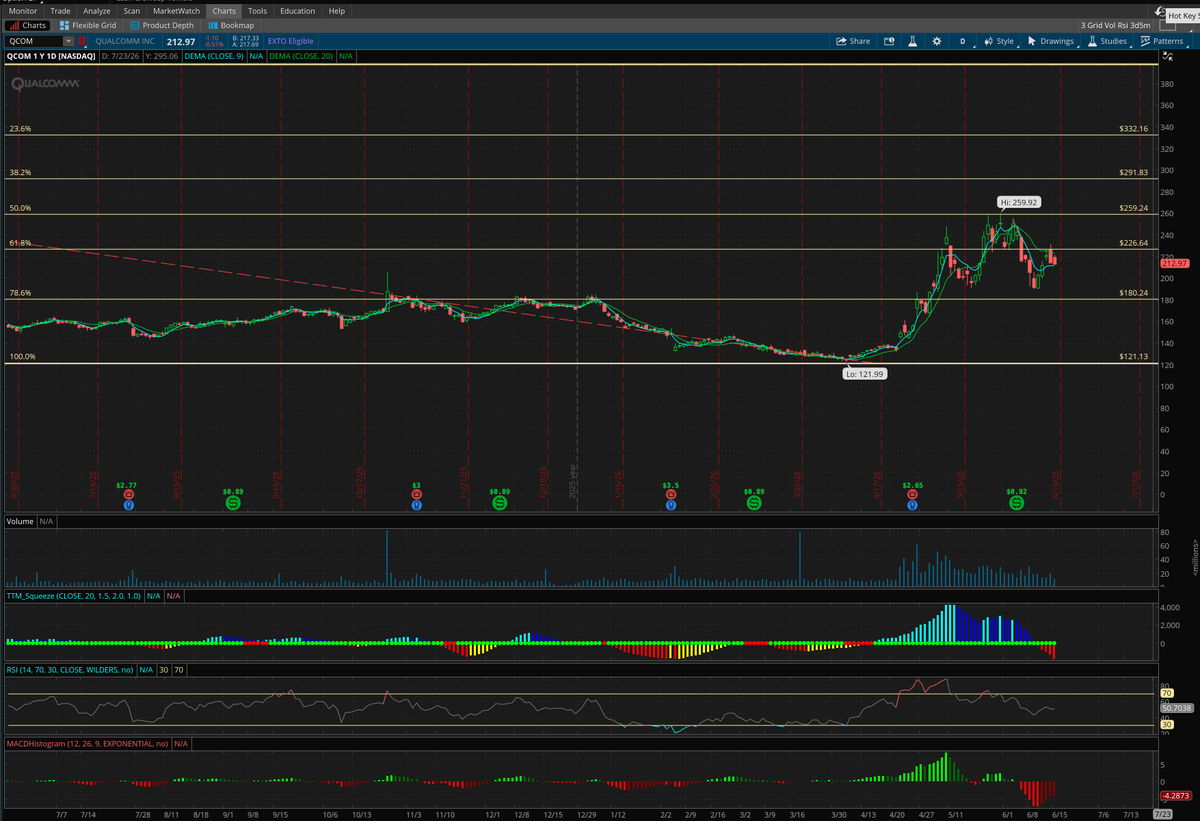Open the D timeframe dropdown
Screen dimensions: 1200x821
click(x=963, y=41)
